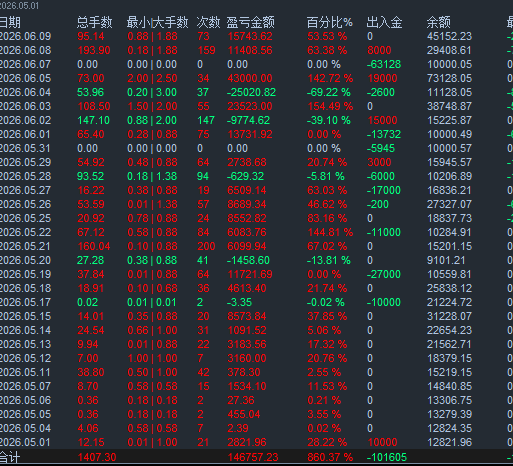Click deposit value 15000
513x466 pixels.
pyautogui.click(x=383, y=120)
